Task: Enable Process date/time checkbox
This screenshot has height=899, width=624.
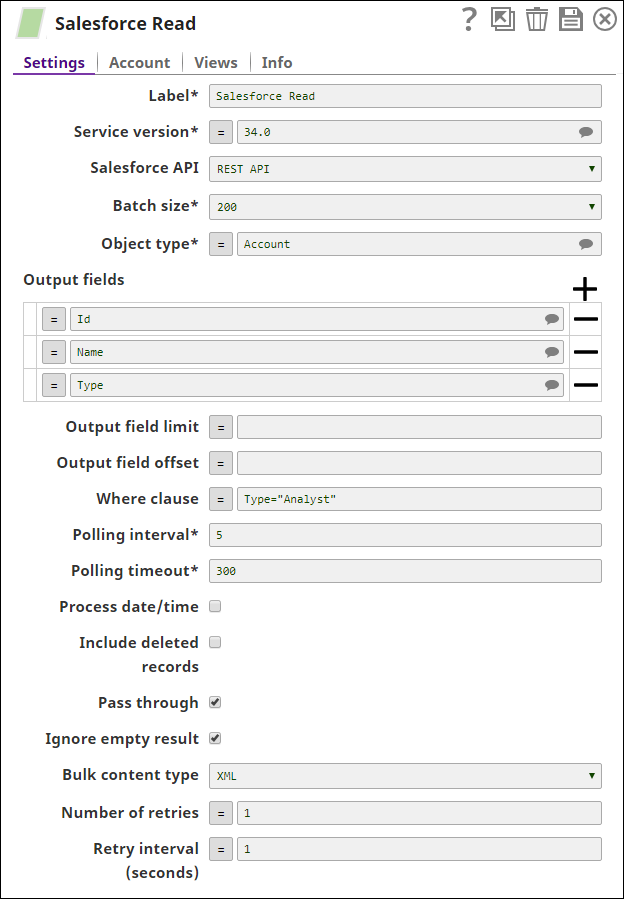Action: click(x=215, y=607)
